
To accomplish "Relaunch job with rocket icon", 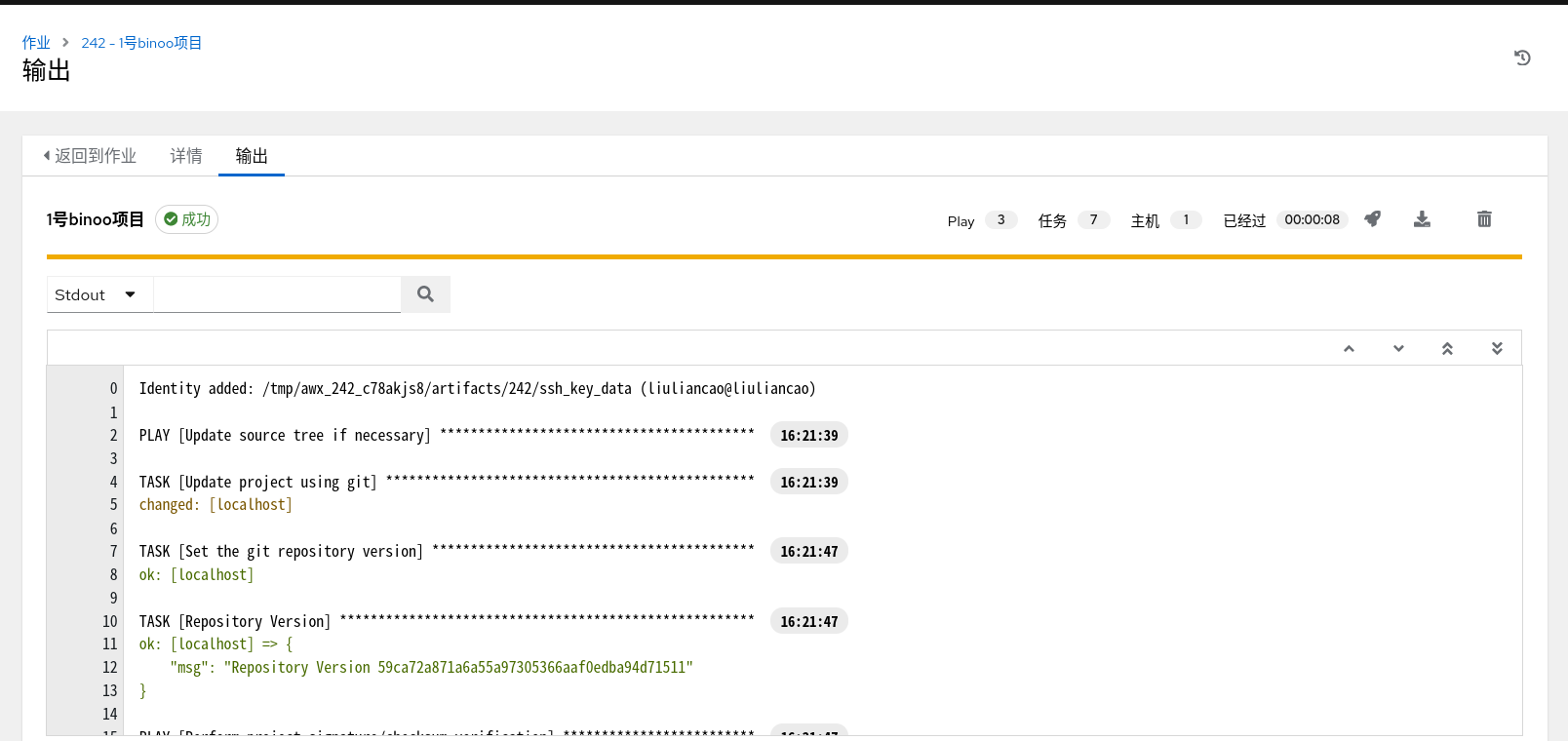I will 1373,219.
